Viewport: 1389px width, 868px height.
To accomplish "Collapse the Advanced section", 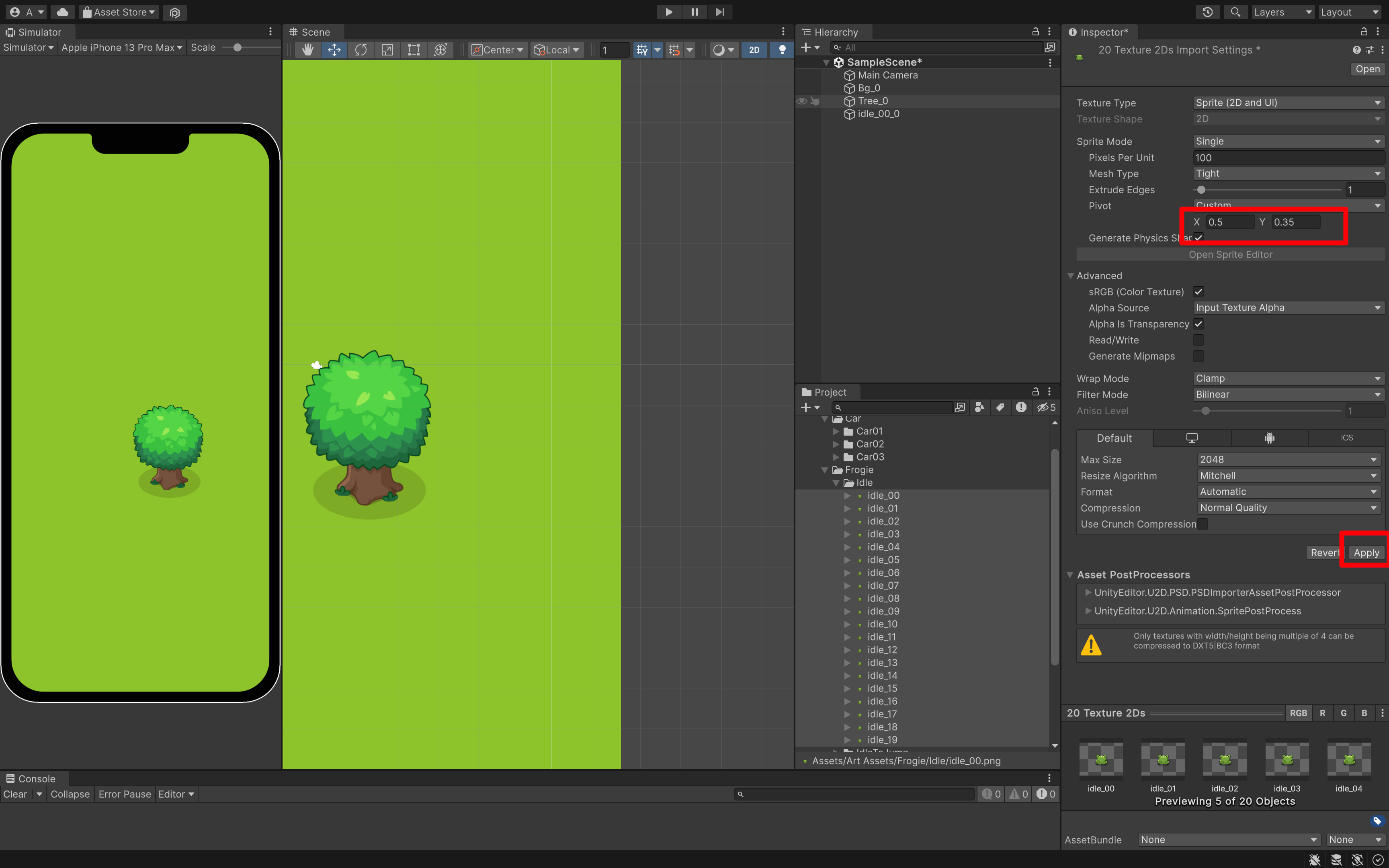I will [x=1070, y=276].
